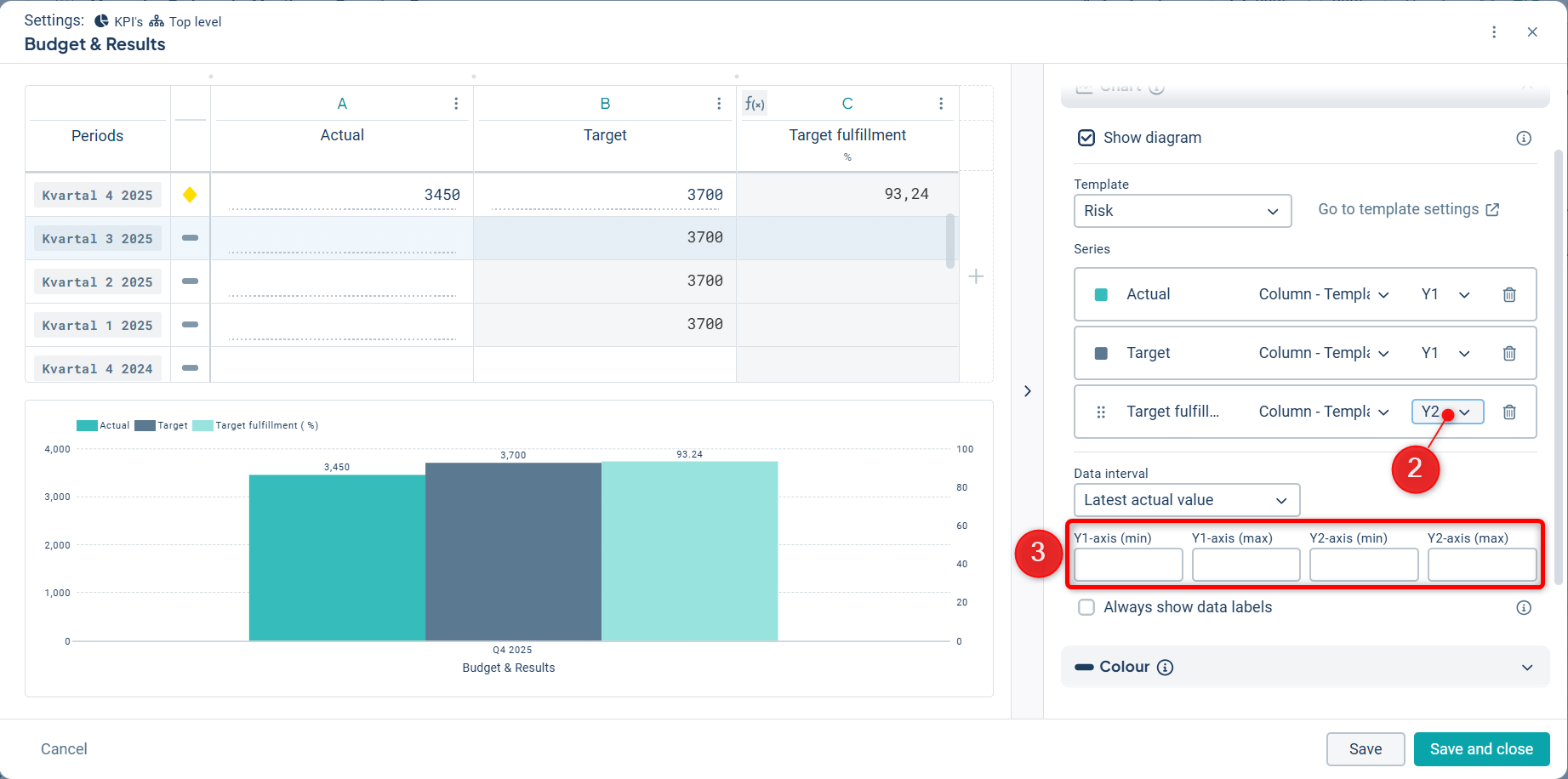This screenshot has width=1568, height=779.
Task: Remove Target fulfillment series via trash icon
Action: (1508, 412)
